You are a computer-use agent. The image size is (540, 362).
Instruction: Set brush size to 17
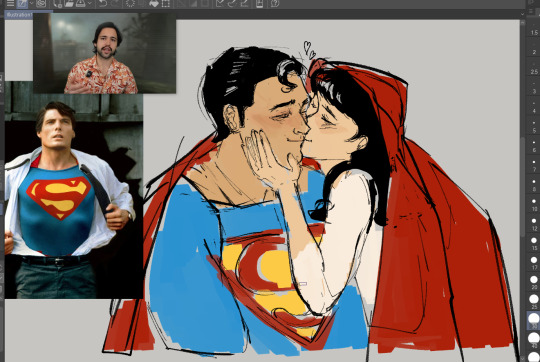coord(534,263)
